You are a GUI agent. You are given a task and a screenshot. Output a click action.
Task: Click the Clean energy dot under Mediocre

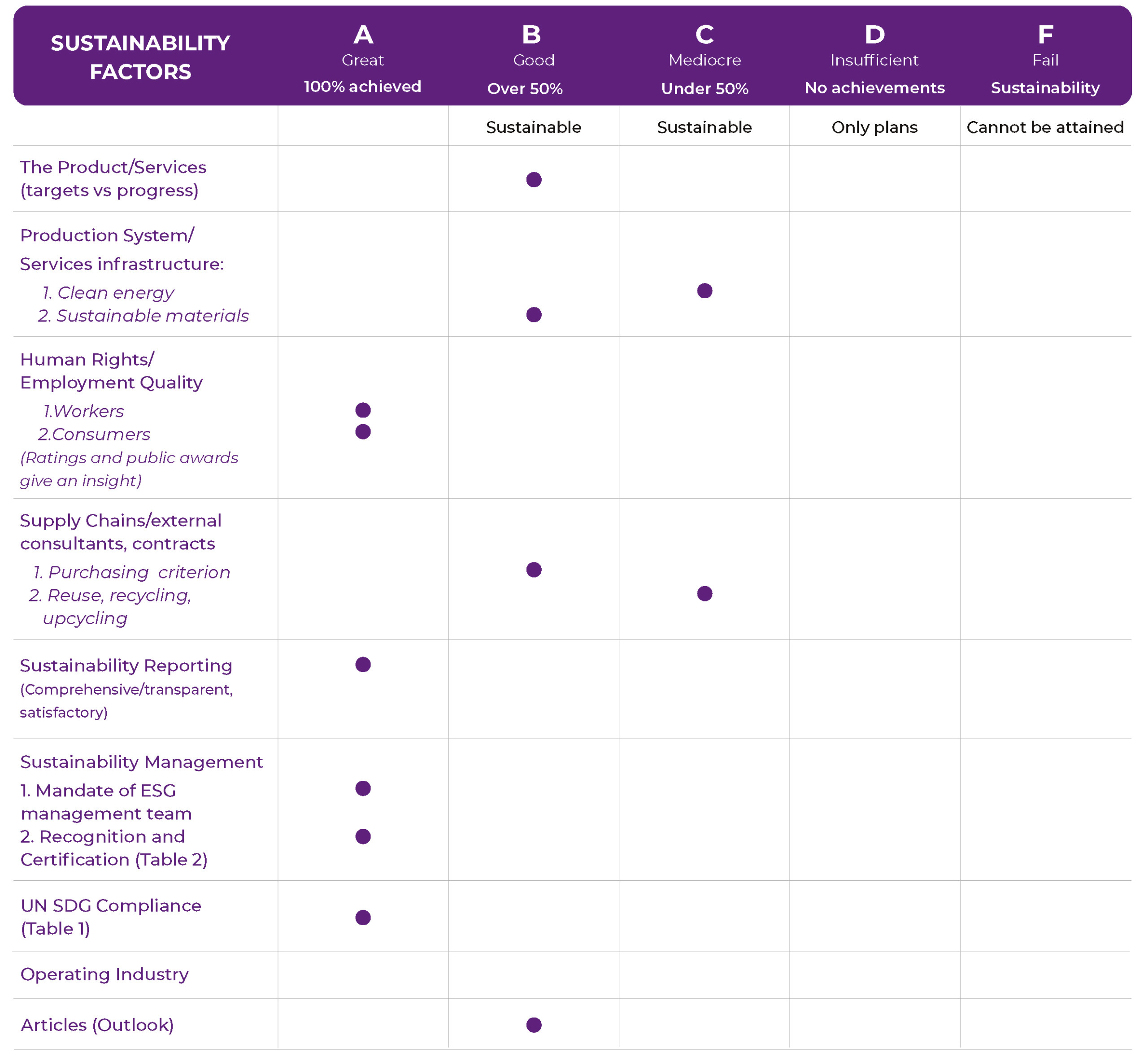(704, 291)
